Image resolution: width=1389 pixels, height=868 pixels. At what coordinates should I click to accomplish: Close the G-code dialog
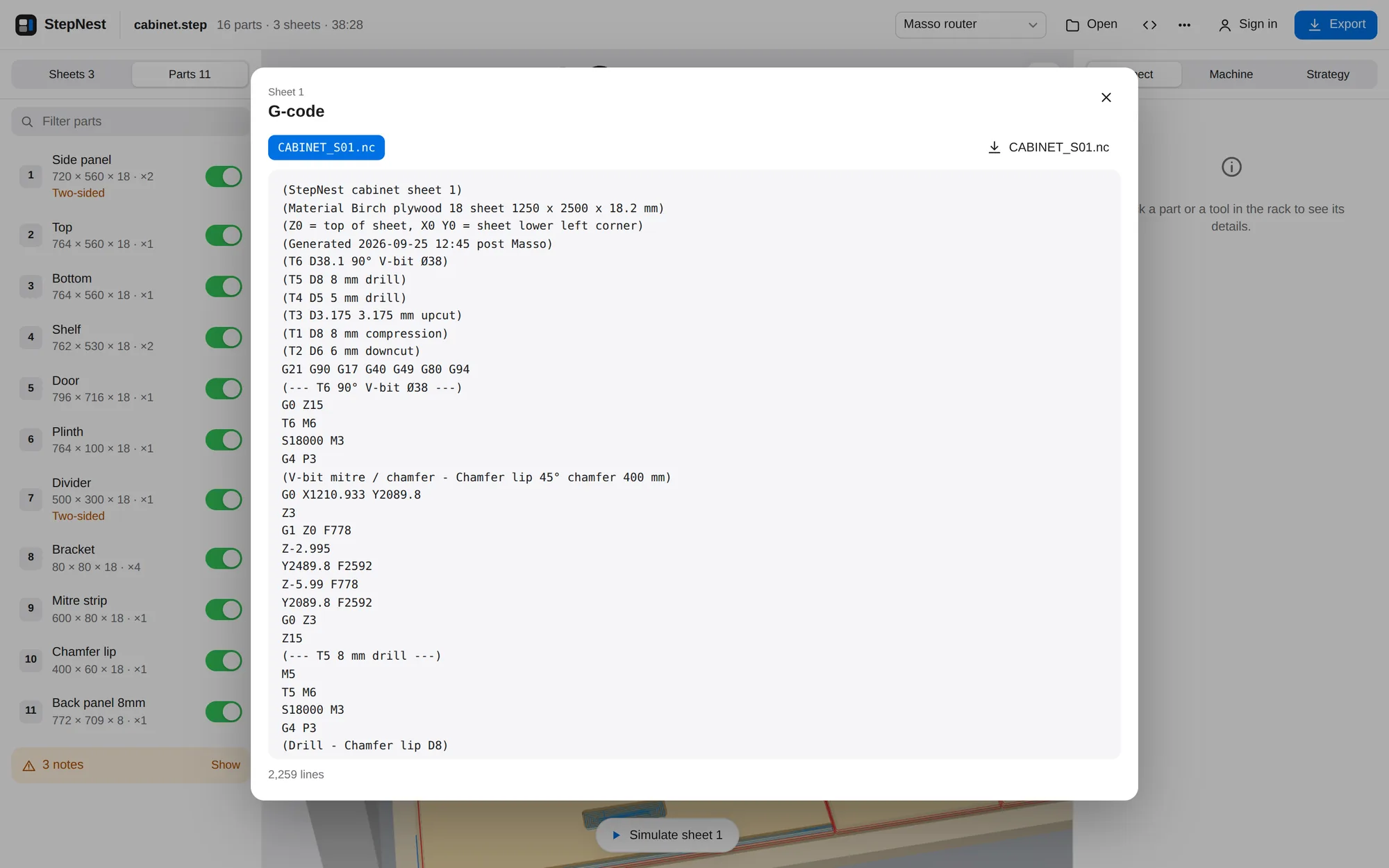(1106, 97)
